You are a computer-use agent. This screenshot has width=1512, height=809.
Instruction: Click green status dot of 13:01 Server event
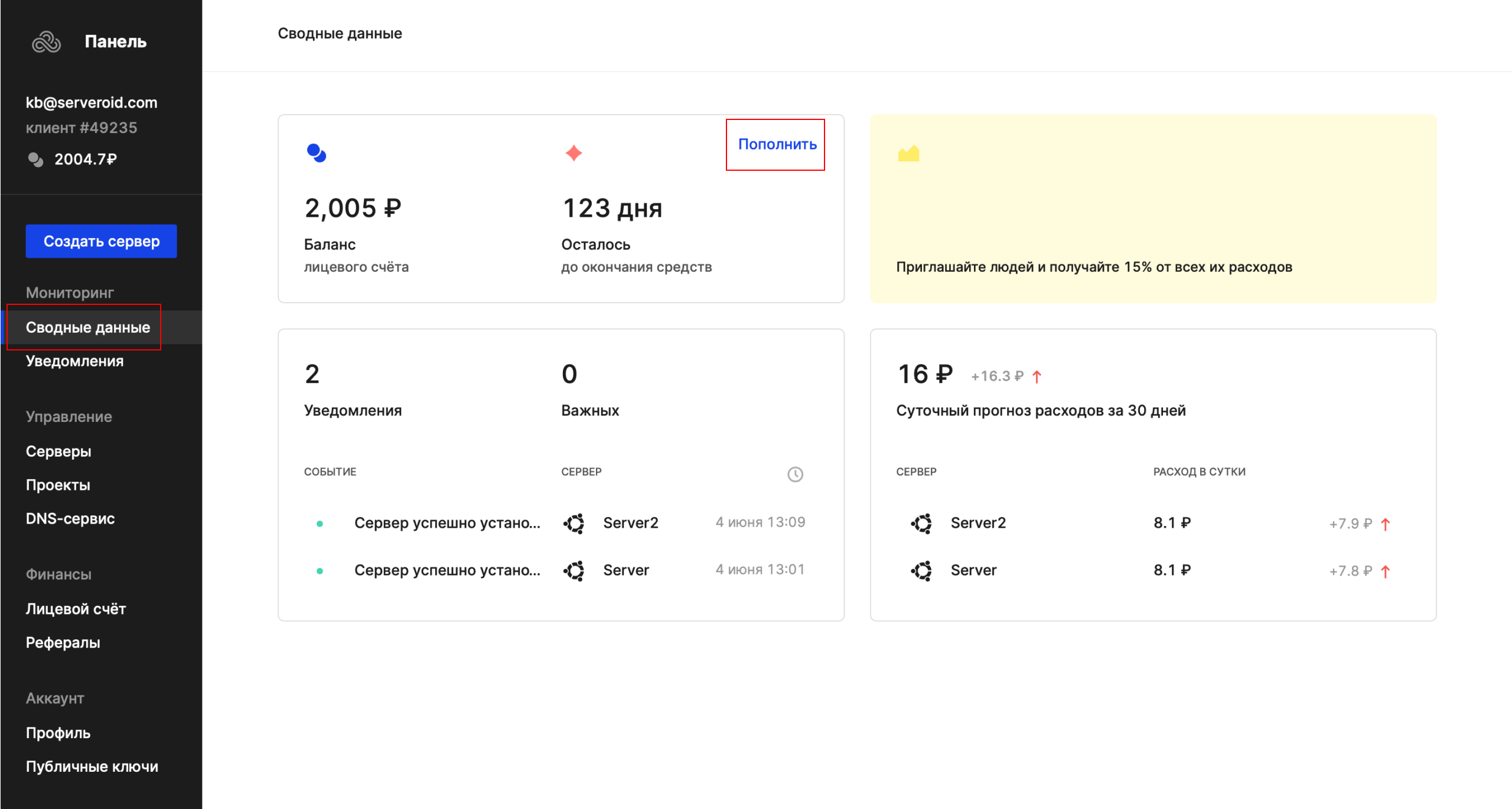pos(320,571)
